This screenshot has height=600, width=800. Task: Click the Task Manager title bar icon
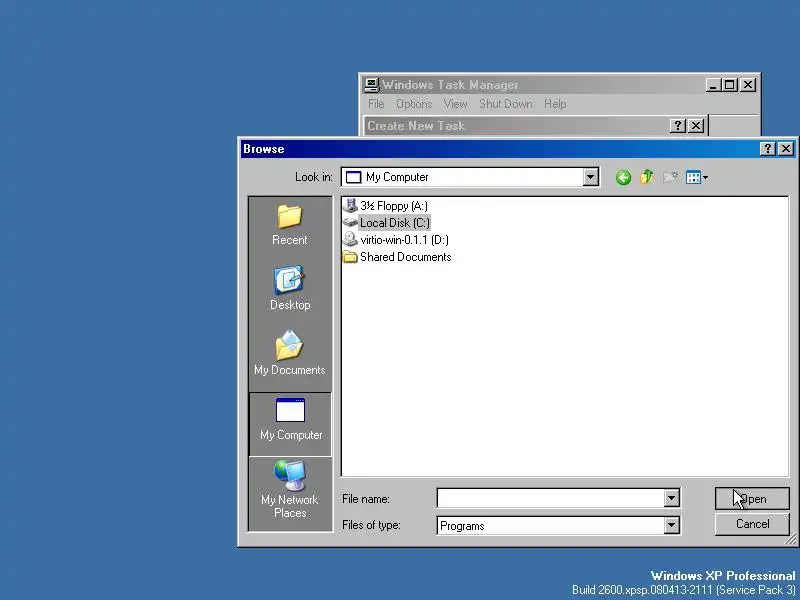click(x=371, y=85)
